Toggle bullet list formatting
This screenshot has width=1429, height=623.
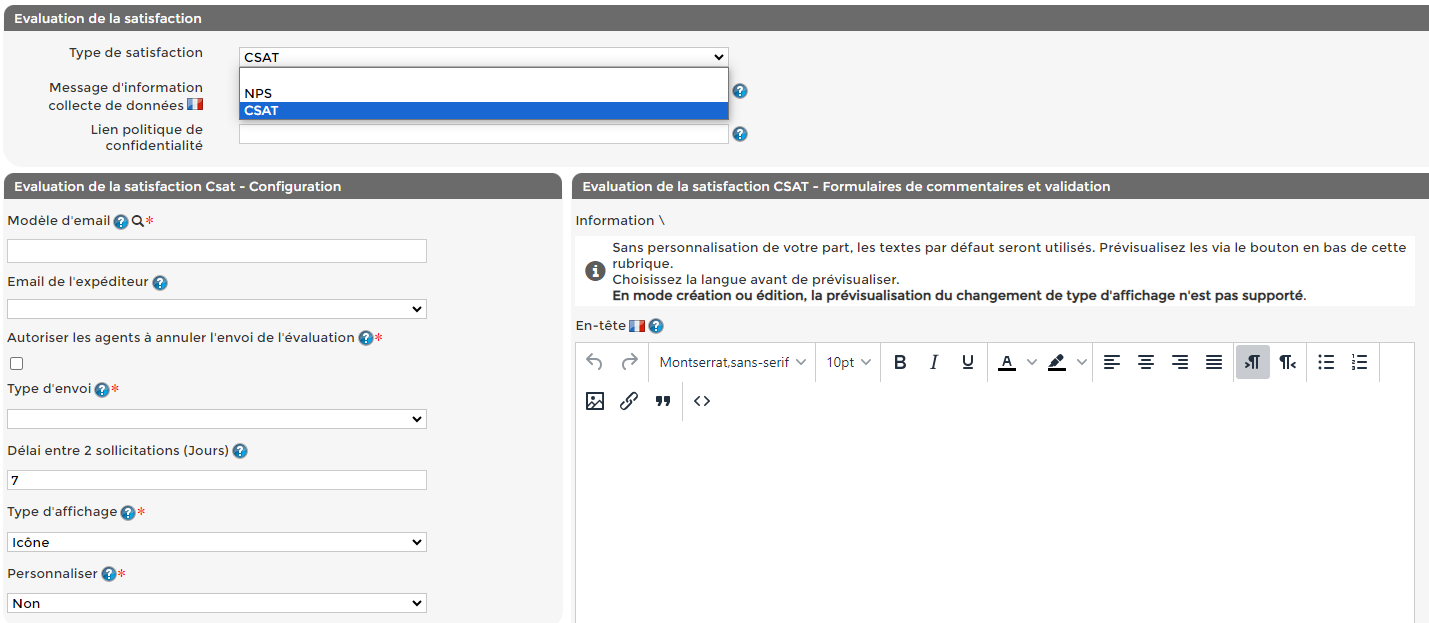pyautogui.click(x=1326, y=362)
